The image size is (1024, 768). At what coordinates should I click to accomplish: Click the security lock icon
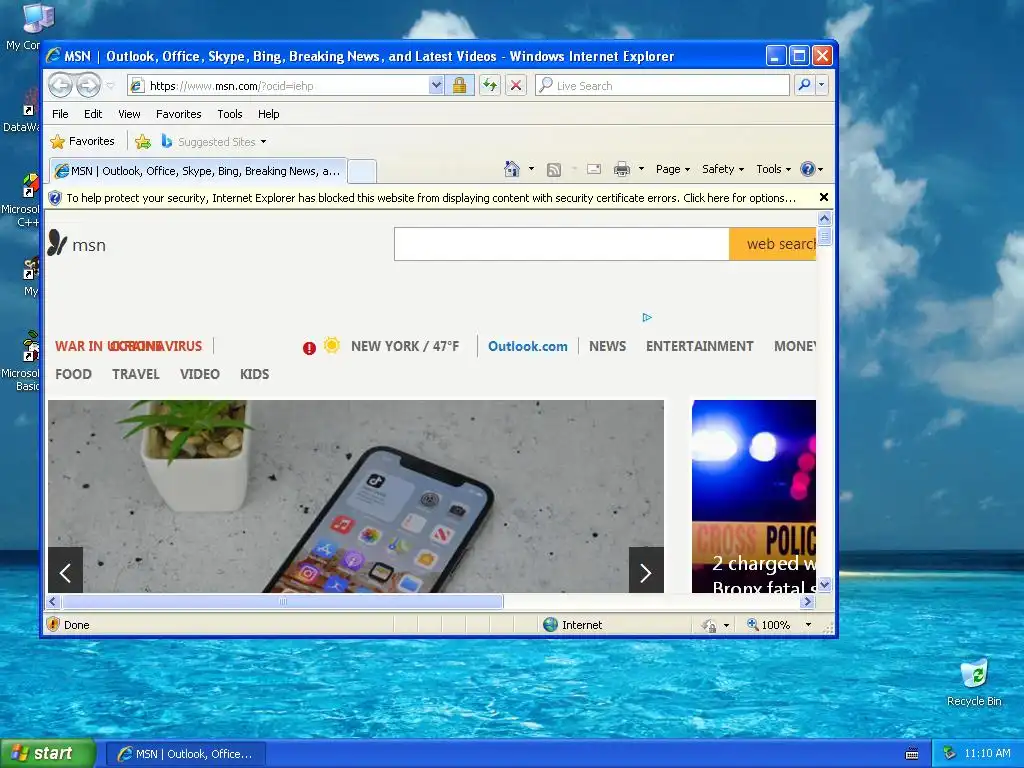point(459,86)
